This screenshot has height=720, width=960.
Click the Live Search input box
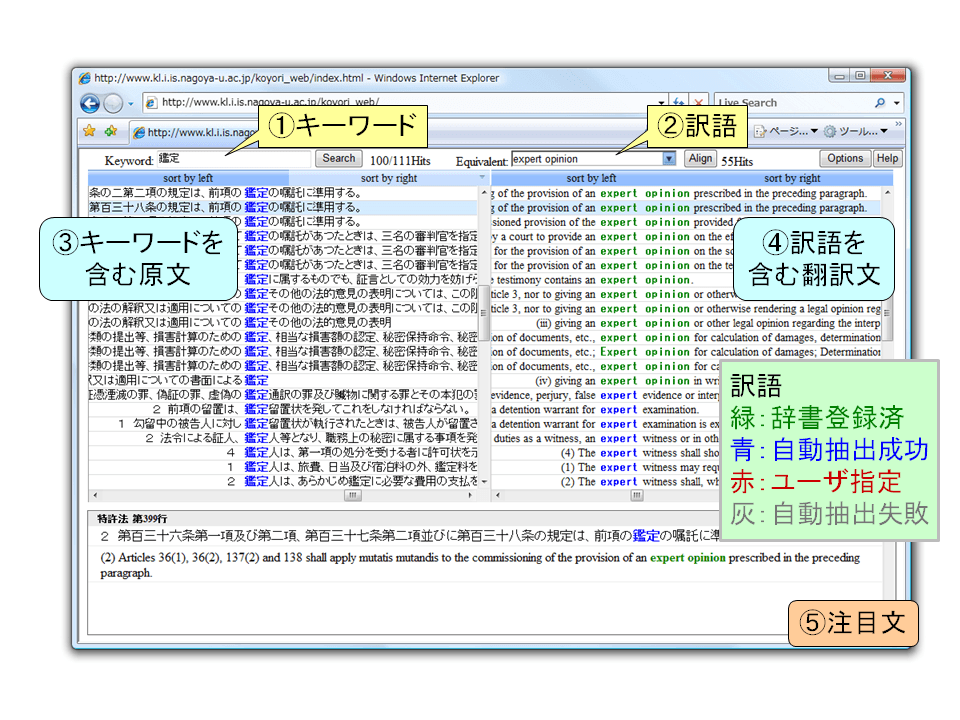coord(795,103)
